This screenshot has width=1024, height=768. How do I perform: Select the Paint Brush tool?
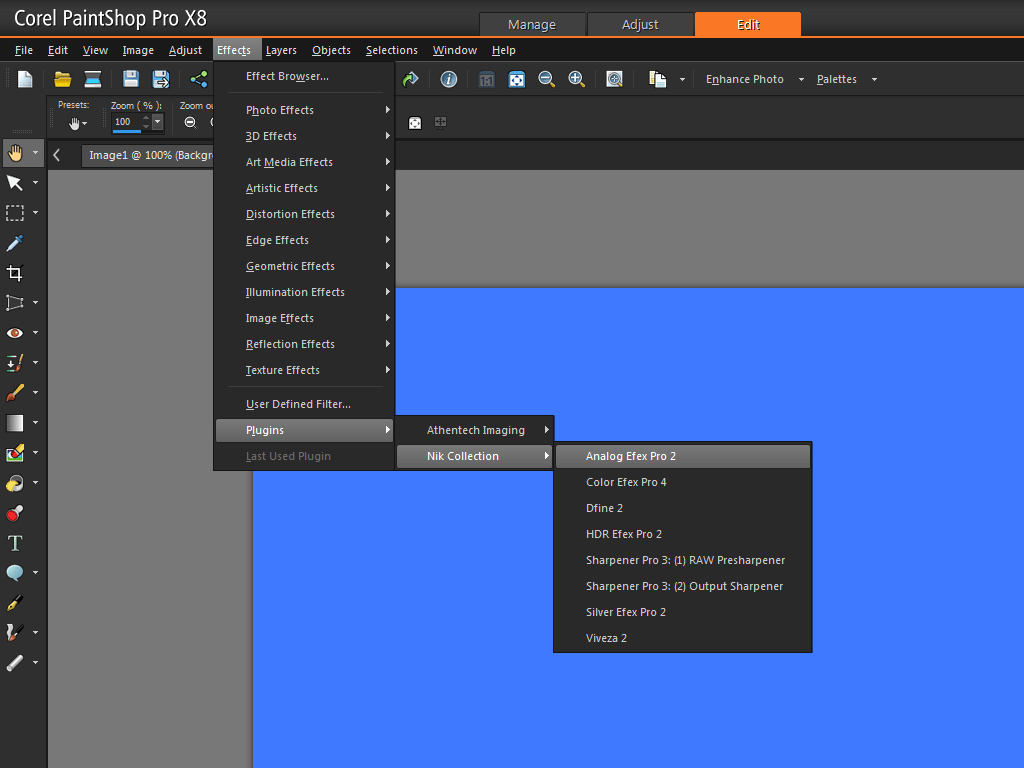(17, 392)
